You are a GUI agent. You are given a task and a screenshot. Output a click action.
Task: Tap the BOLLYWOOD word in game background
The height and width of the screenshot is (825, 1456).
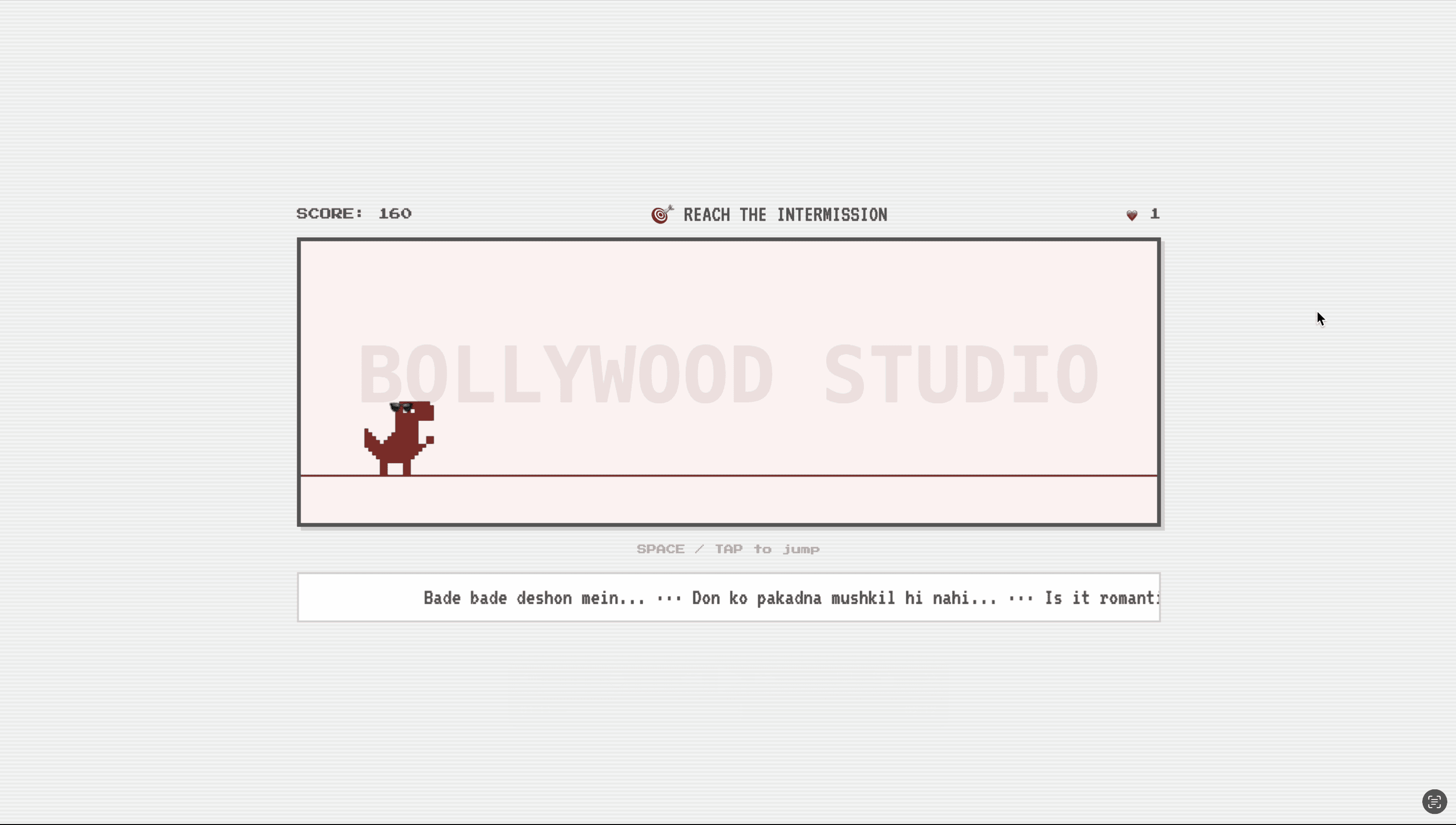tap(567, 374)
